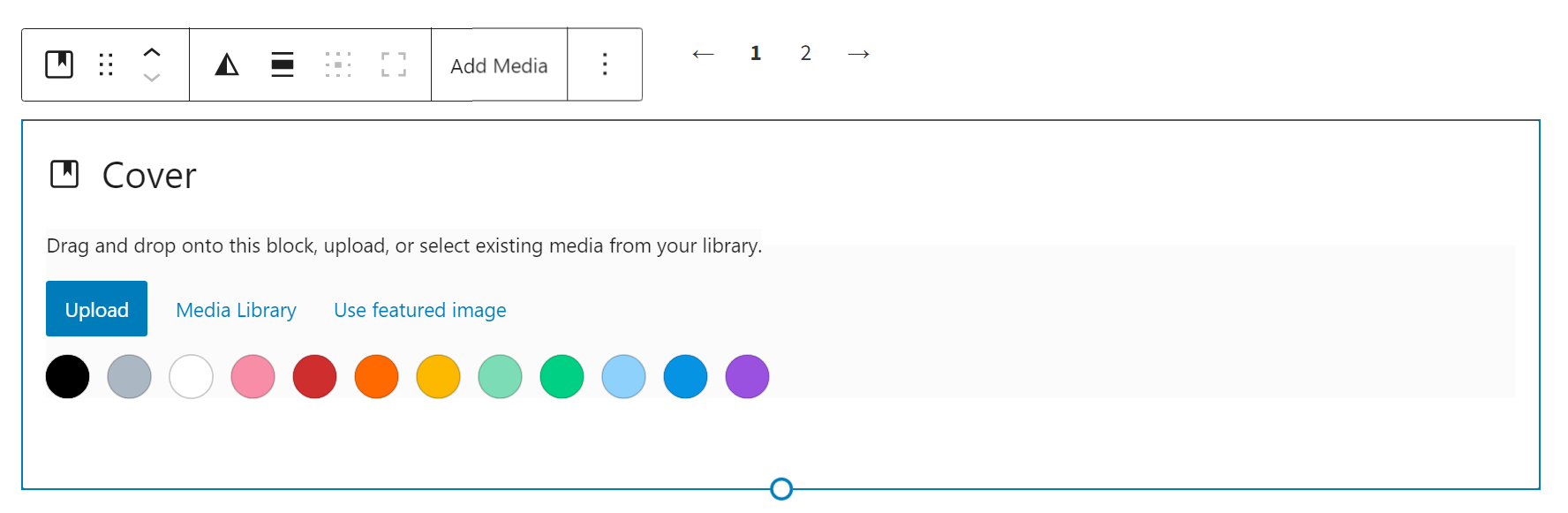Navigate forward using the right arrow
The height and width of the screenshot is (513, 1568).
[858, 53]
